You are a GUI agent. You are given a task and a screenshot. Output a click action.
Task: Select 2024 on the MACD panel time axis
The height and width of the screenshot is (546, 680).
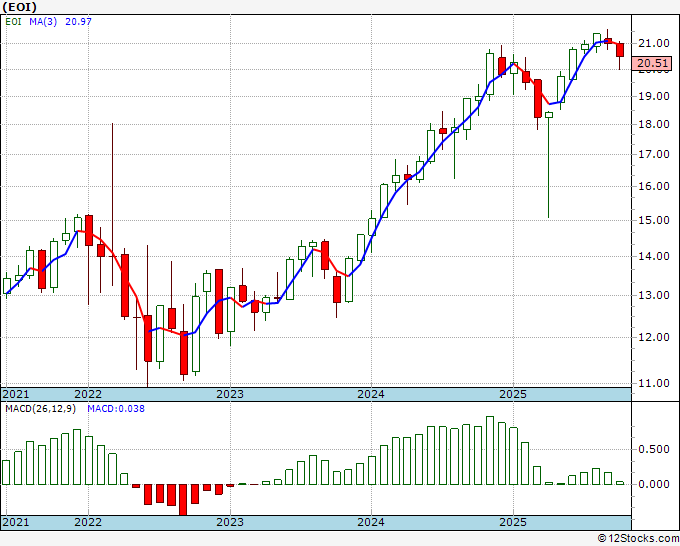[371, 522]
